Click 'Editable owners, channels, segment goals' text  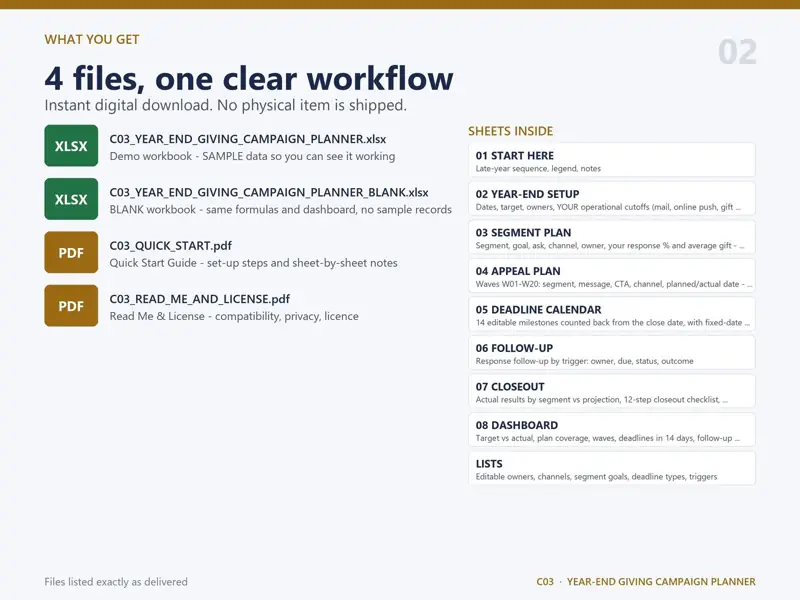pos(596,477)
